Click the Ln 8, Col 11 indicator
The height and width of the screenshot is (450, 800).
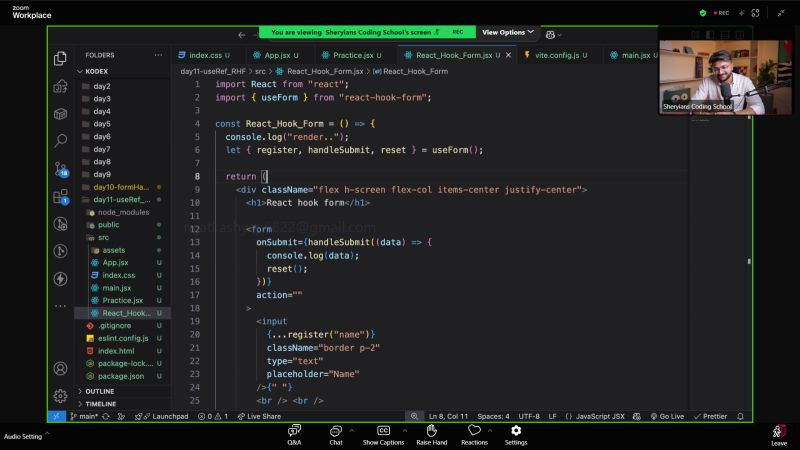448,416
